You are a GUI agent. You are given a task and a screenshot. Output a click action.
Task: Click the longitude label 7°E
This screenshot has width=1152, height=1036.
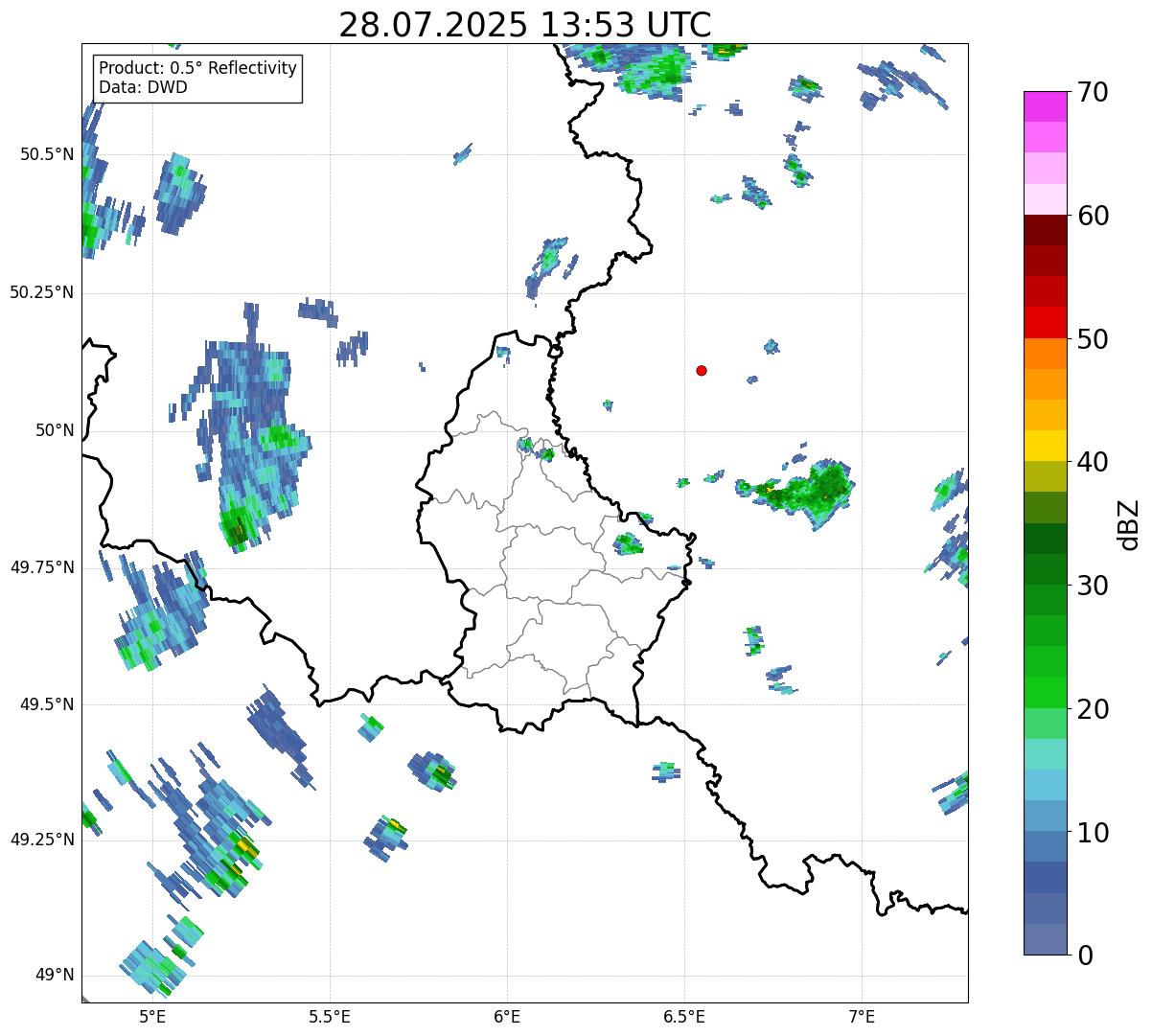coord(862,1016)
